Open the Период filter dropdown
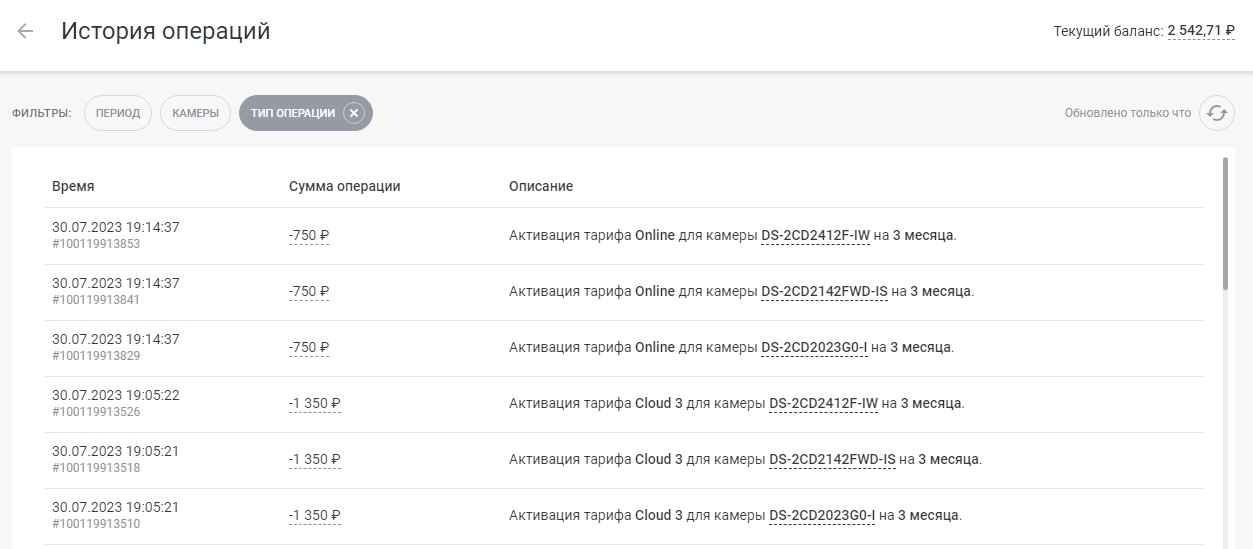The height and width of the screenshot is (549, 1253). click(118, 113)
